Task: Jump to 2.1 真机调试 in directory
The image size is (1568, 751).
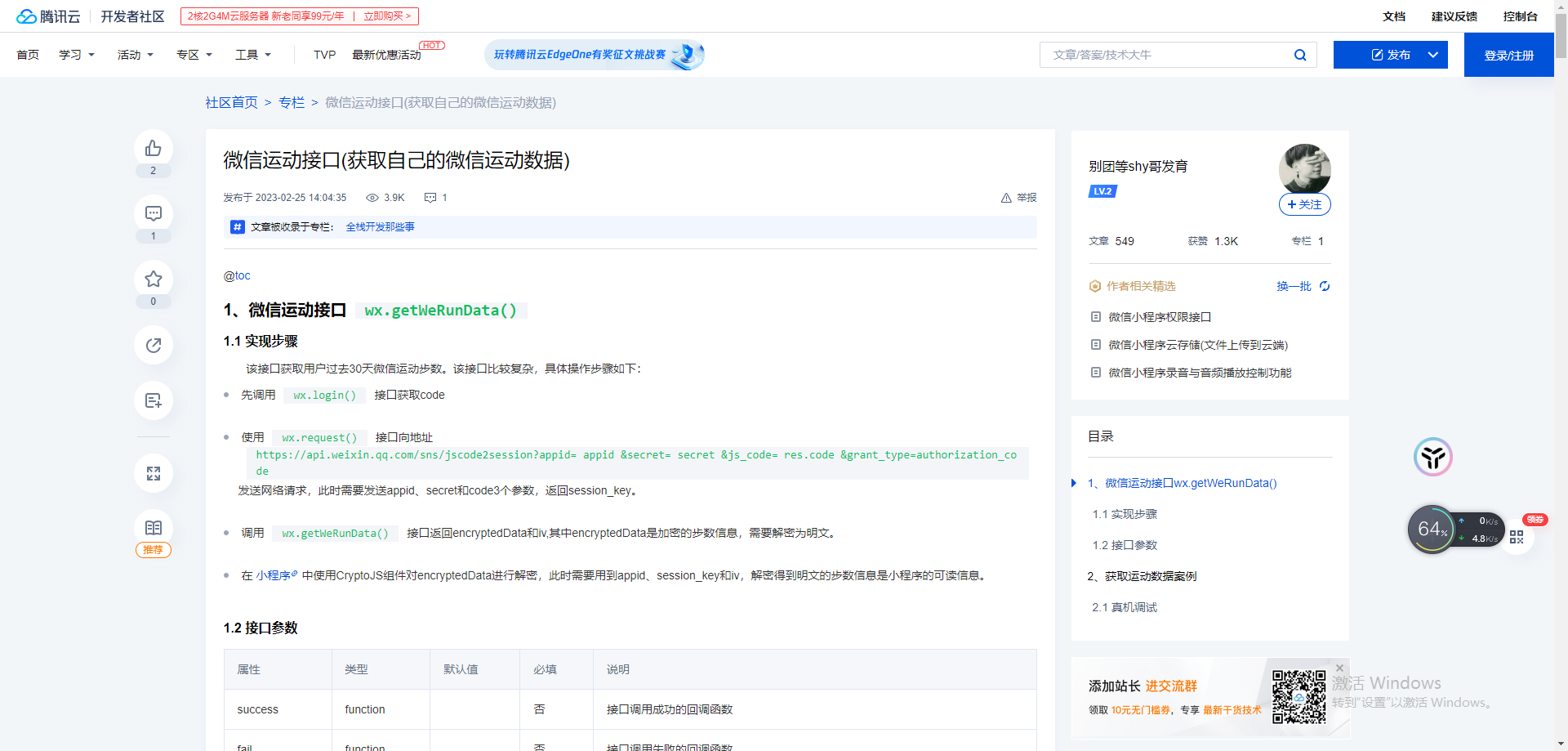Action: point(1125,607)
